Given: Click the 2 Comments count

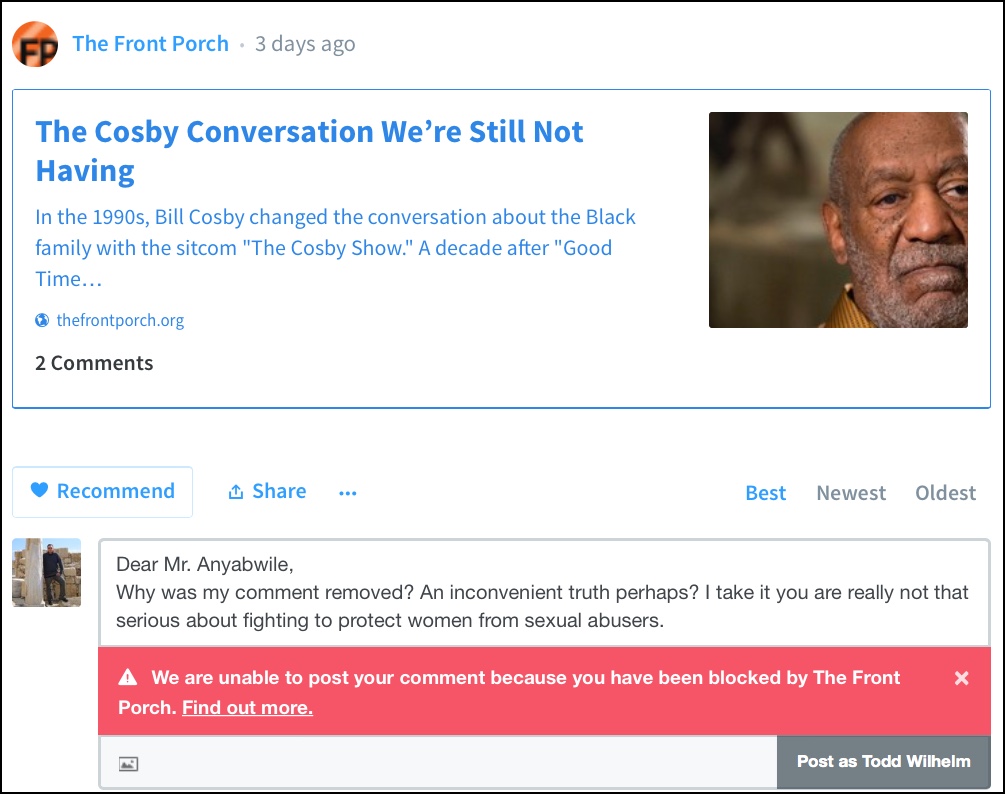Looking at the screenshot, I should tap(94, 363).
